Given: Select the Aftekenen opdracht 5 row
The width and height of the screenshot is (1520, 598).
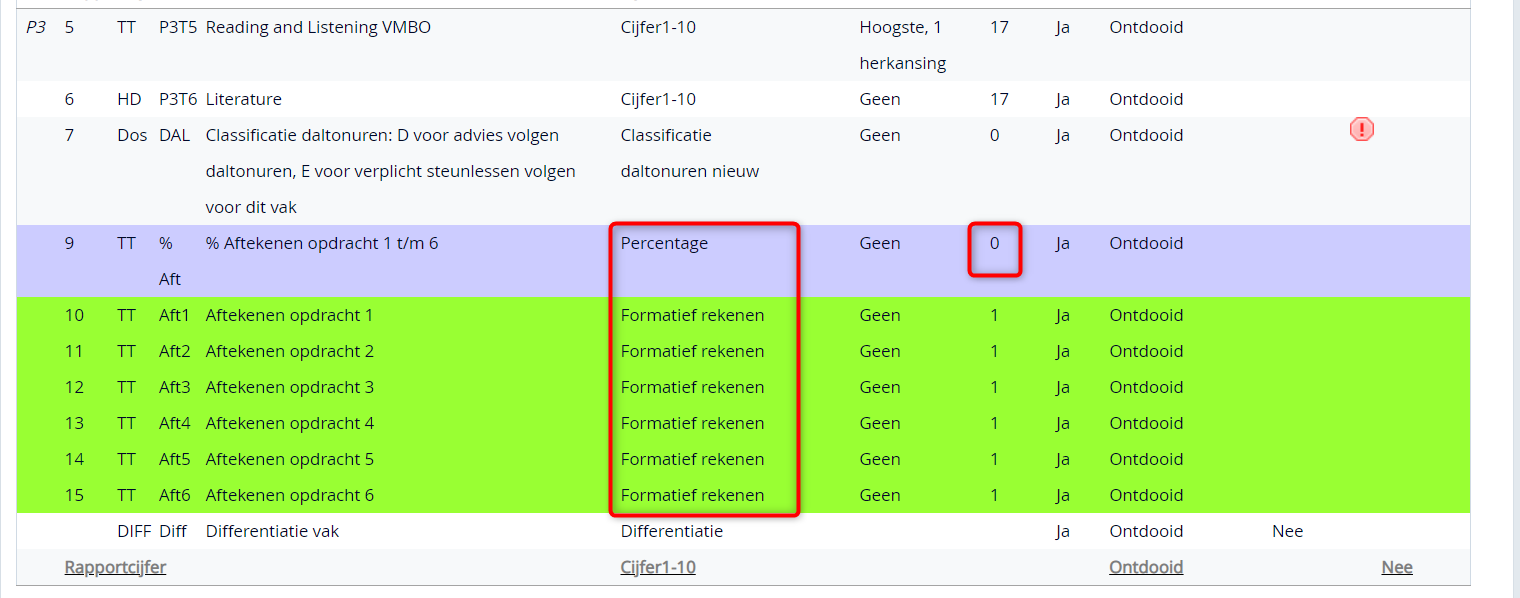Looking at the screenshot, I should point(743,459).
